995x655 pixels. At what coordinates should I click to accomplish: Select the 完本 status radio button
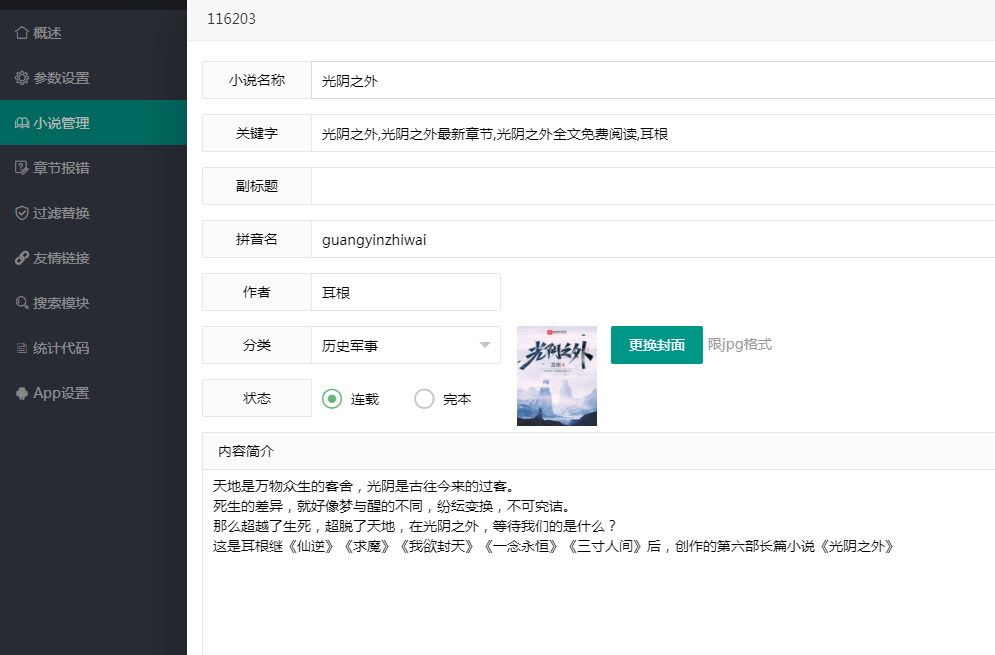click(x=424, y=399)
